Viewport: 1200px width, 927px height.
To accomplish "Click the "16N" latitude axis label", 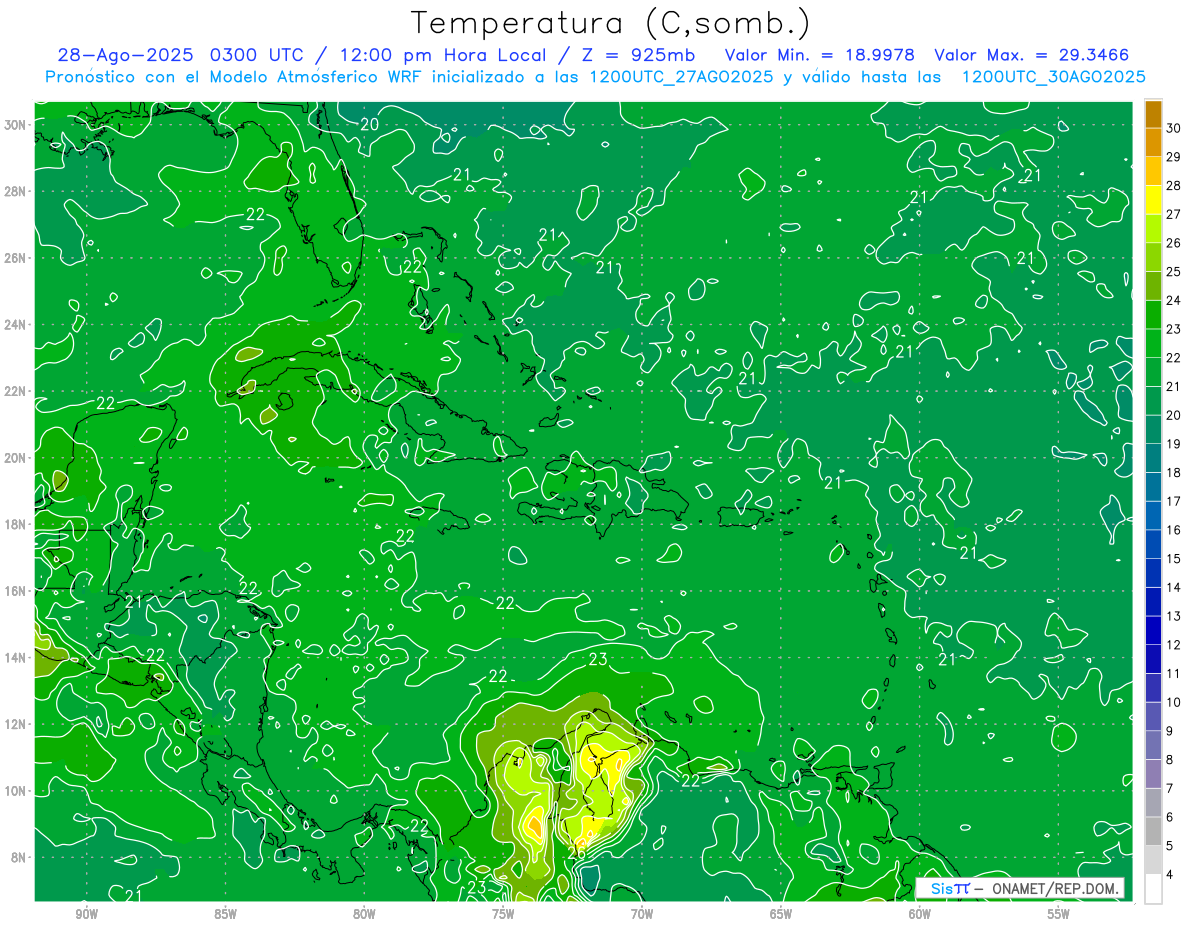I will pyautogui.click(x=15, y=590).
